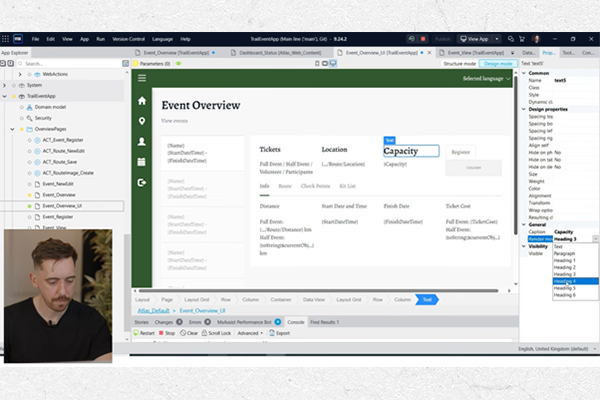Switch to Event_Overview tab
The image size is (600, 400).
tap(176, 53)
